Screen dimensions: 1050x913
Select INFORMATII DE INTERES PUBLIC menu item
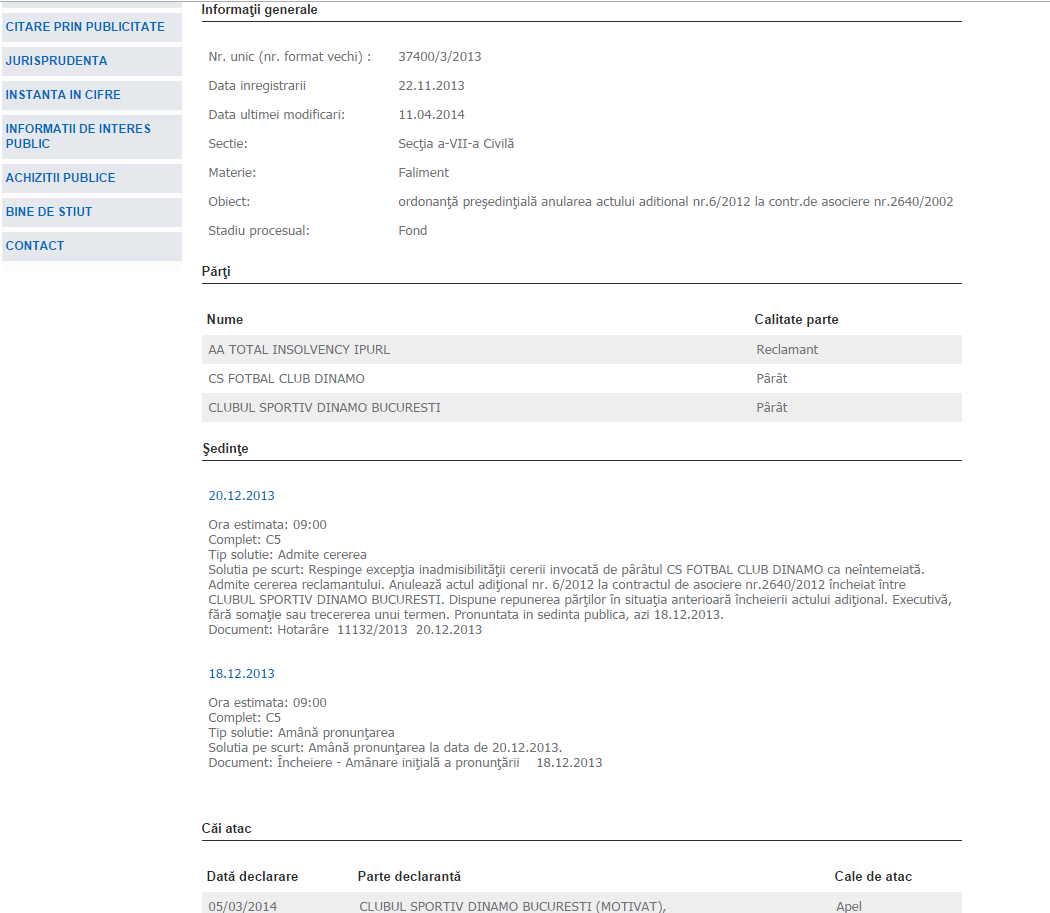(78, 136)
